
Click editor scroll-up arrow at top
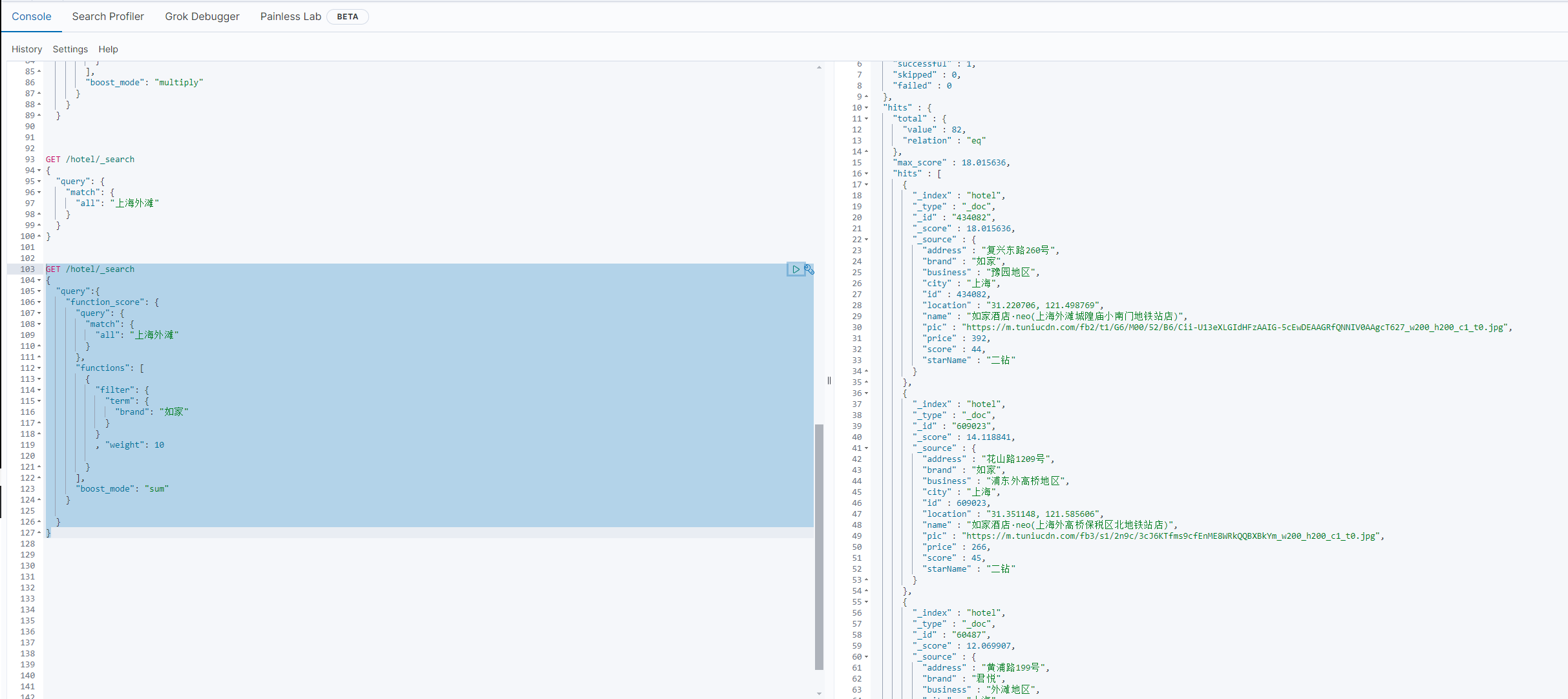819,67
